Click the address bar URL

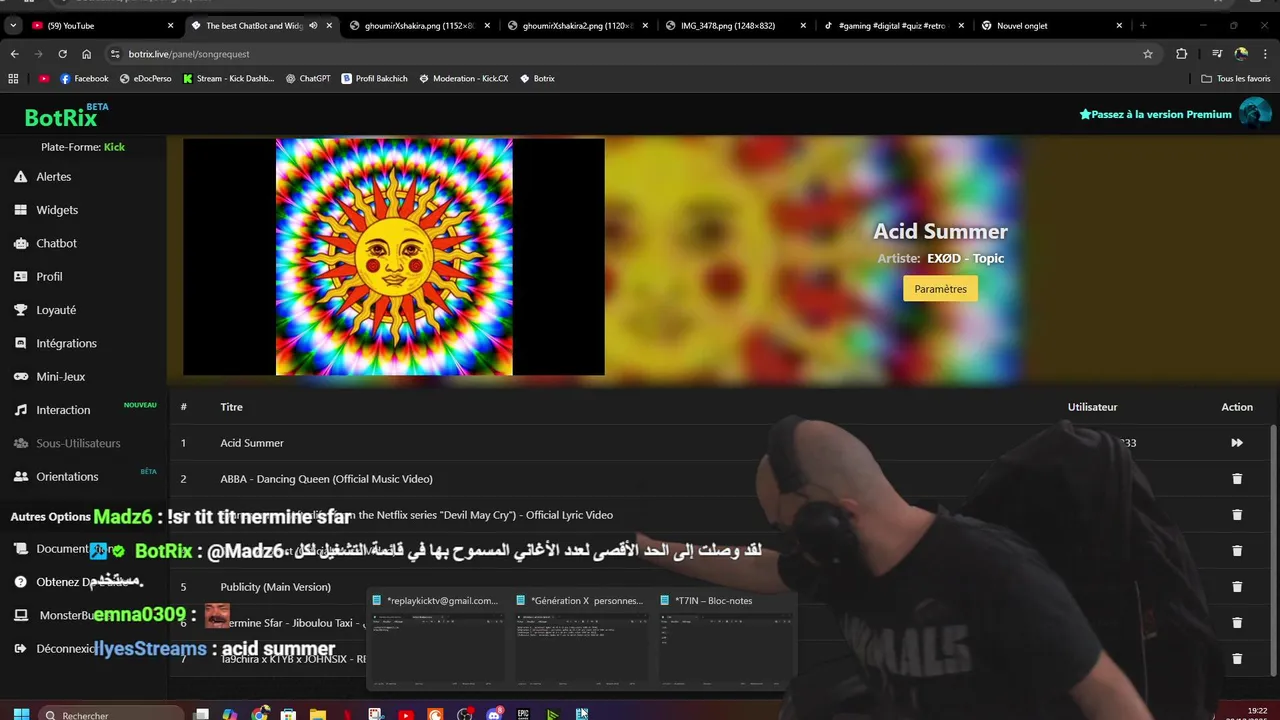[x=189, y=54]
